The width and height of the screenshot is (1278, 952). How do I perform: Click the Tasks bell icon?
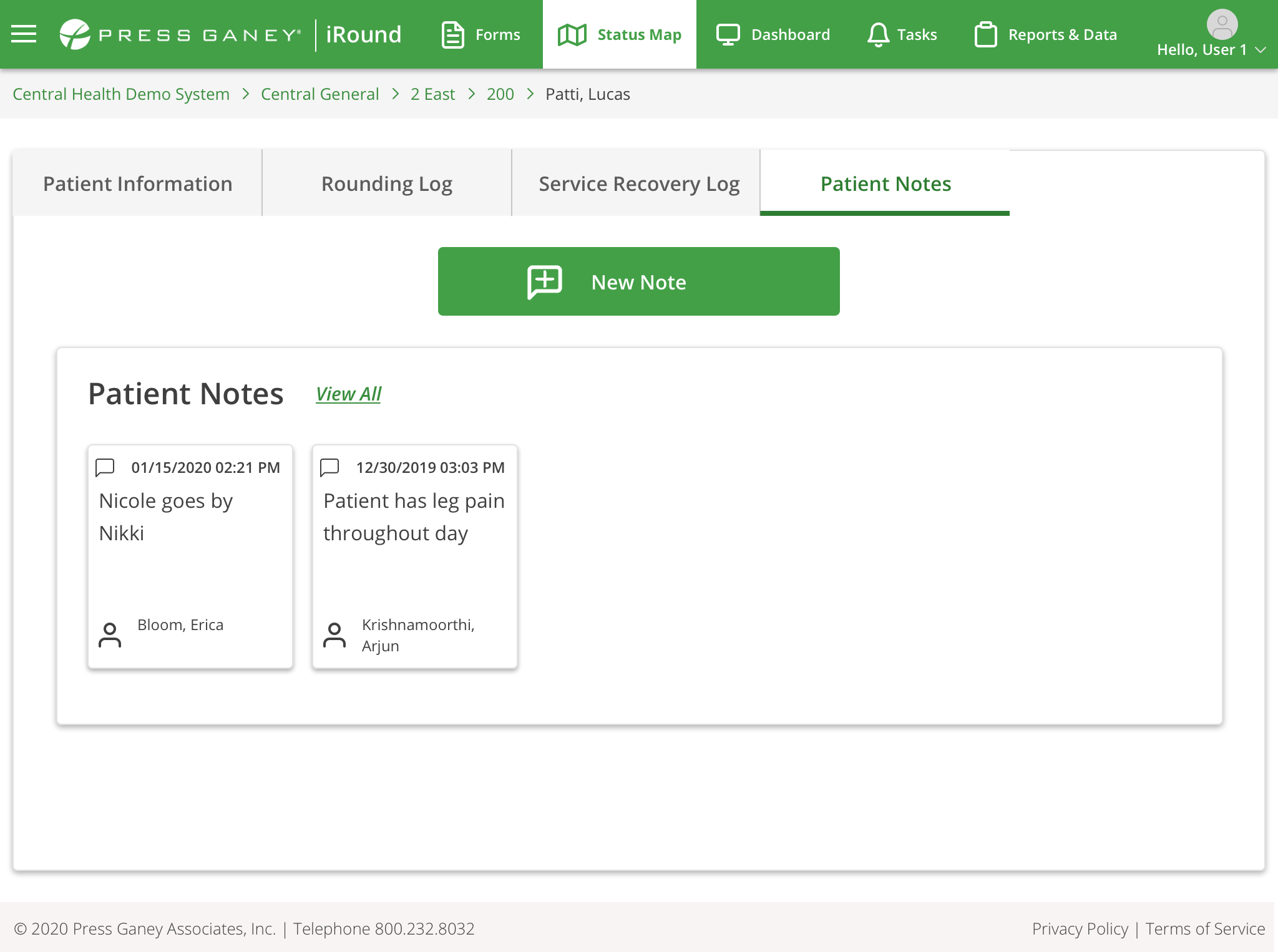click(878, 34)
